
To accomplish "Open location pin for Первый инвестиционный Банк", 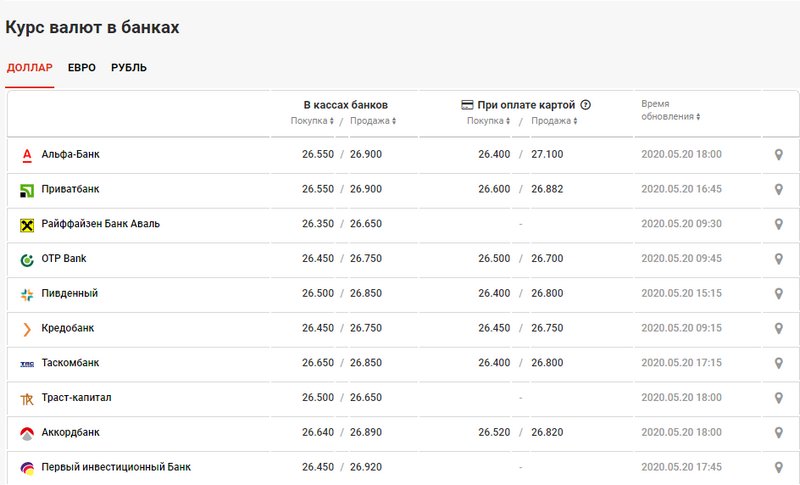I will tap(779, 467).
